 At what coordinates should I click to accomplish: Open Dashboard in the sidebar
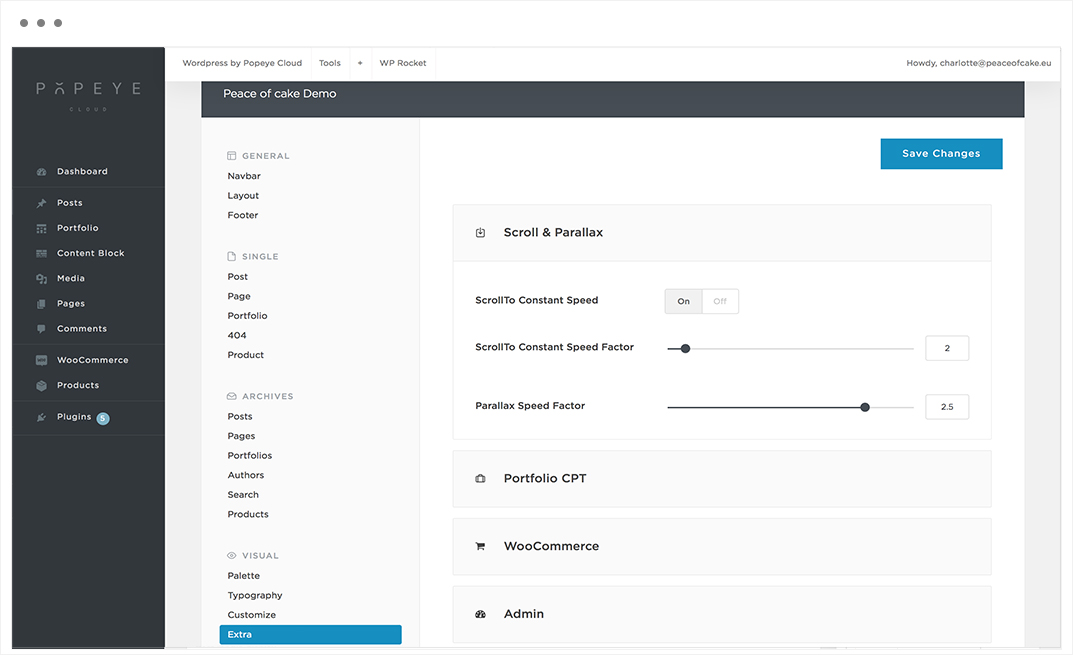[82, 172]
